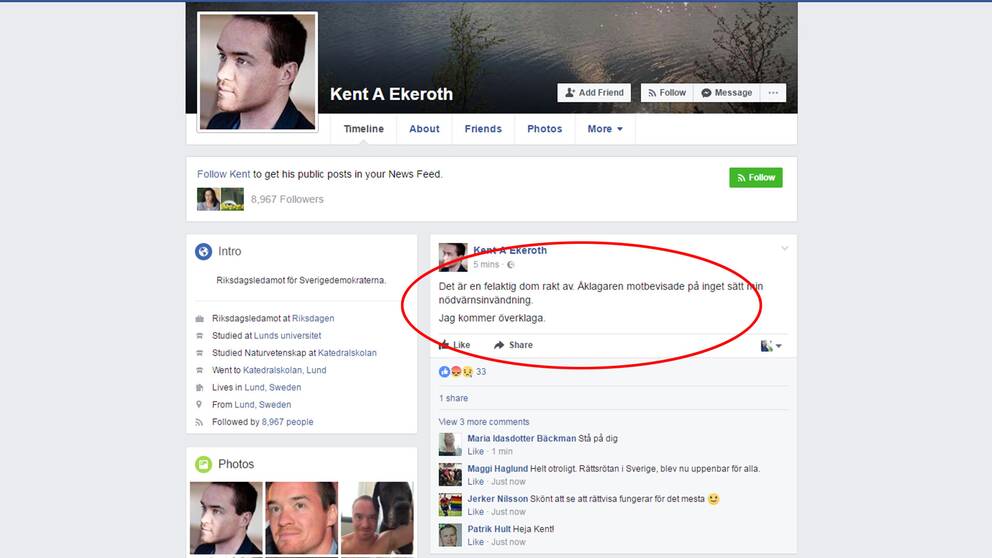992x558 pixels.
Task: Click the 8,967 people followers link
Action: pyautogui.click(x=287, y=422)
